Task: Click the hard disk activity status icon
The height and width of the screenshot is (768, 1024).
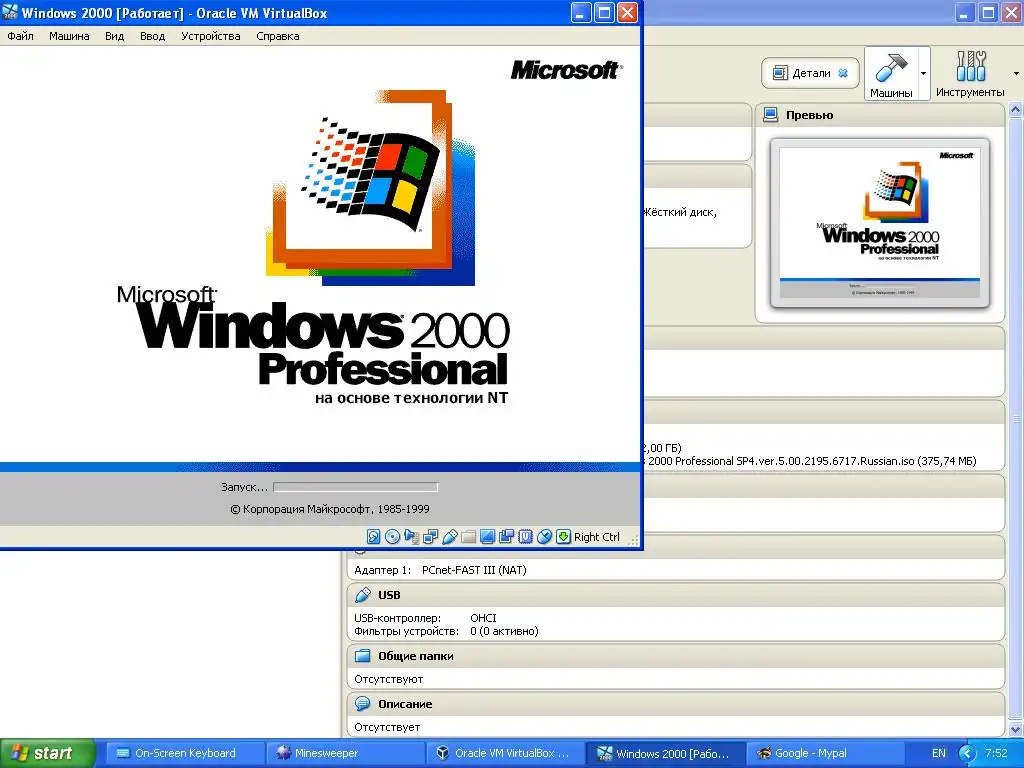Action: 374,537
